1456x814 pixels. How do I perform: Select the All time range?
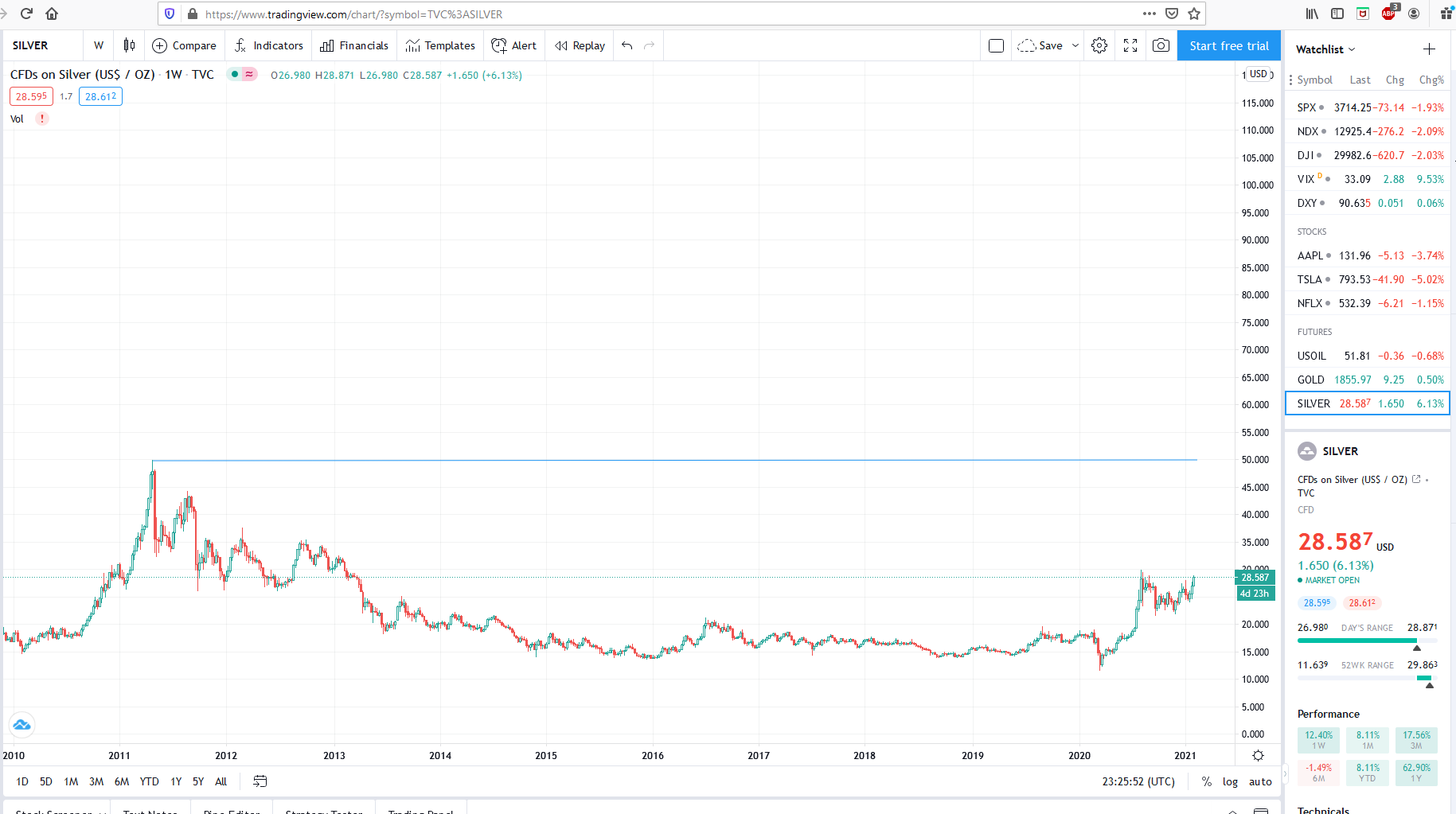point(221,781)
